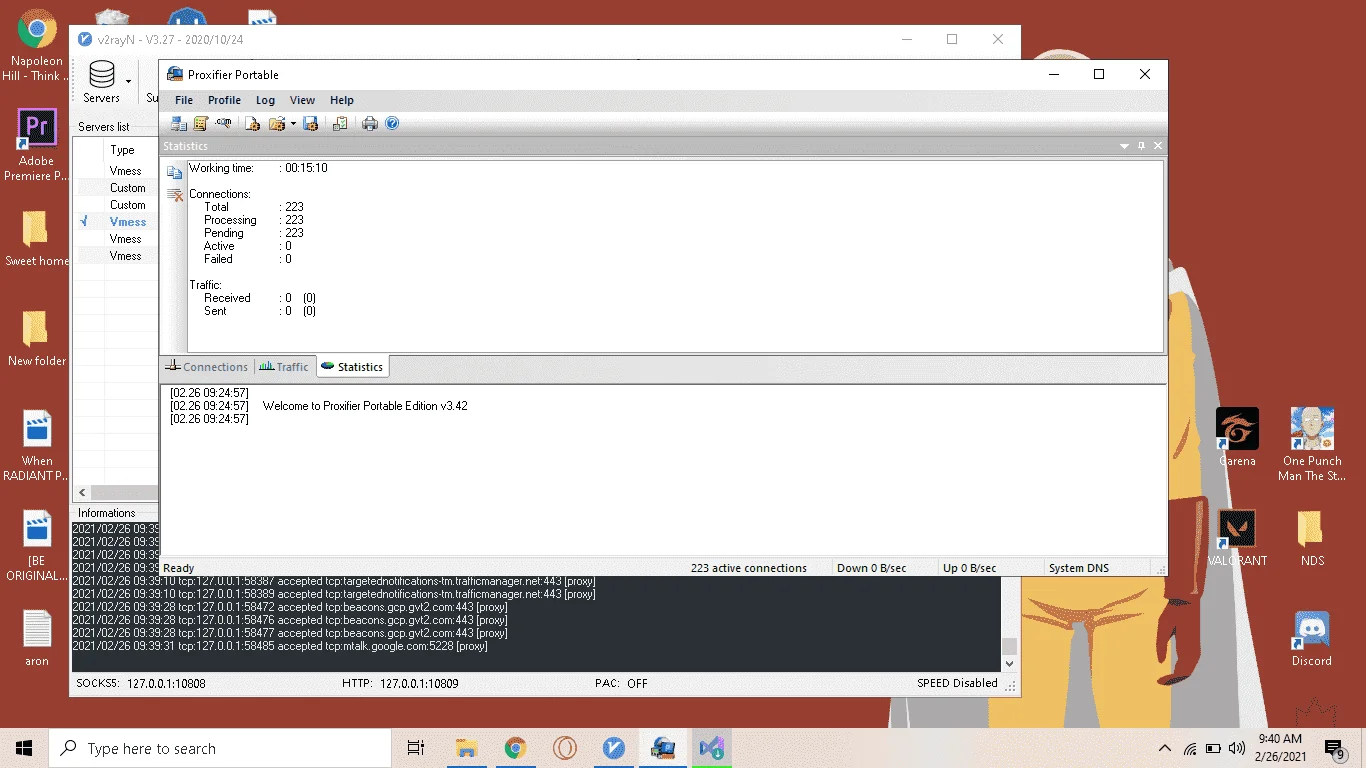Open the File menu in Proxifier
Screen dimensions: 1366x768
(184, 100)
